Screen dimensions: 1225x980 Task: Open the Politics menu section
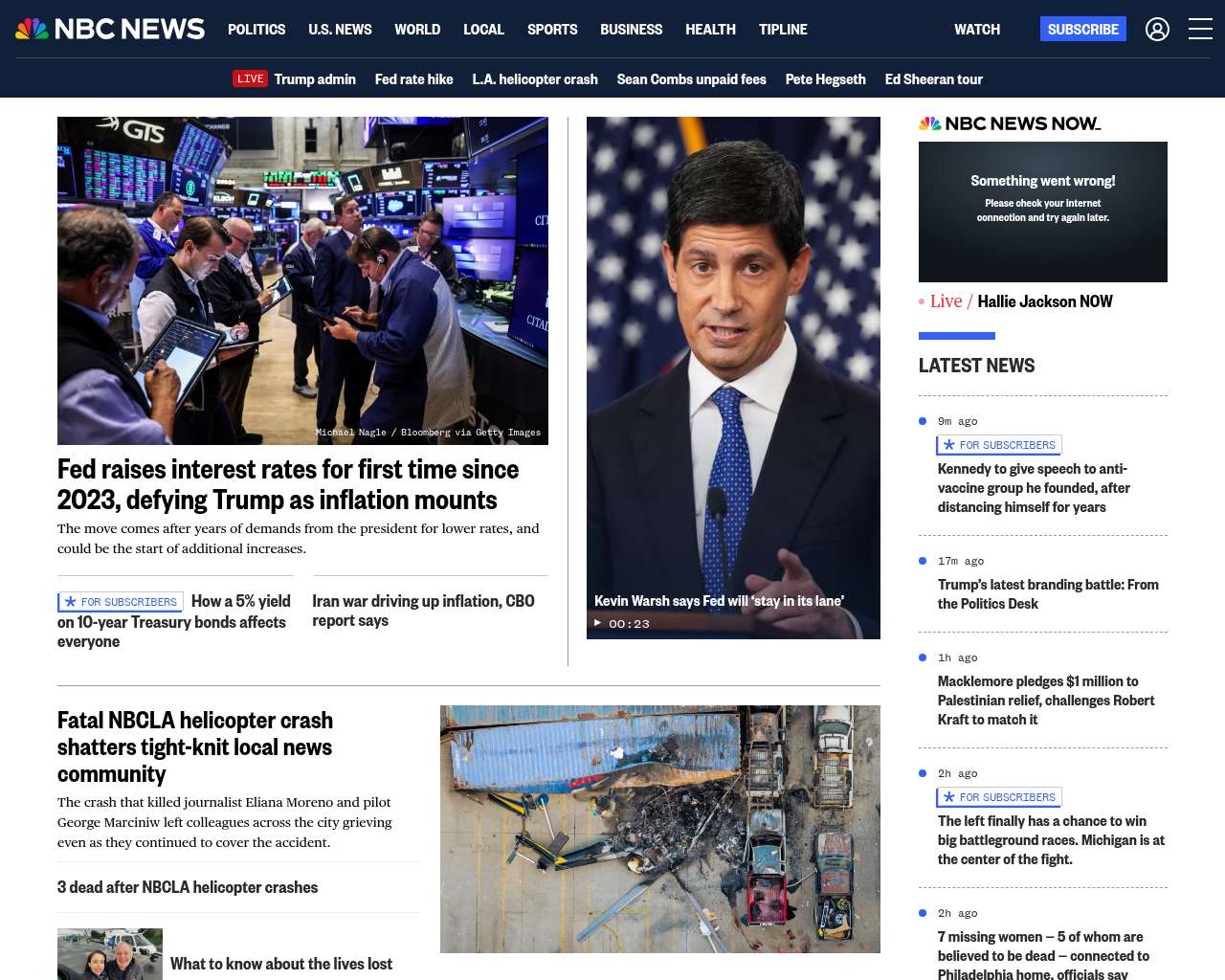(x=256, y=30)
